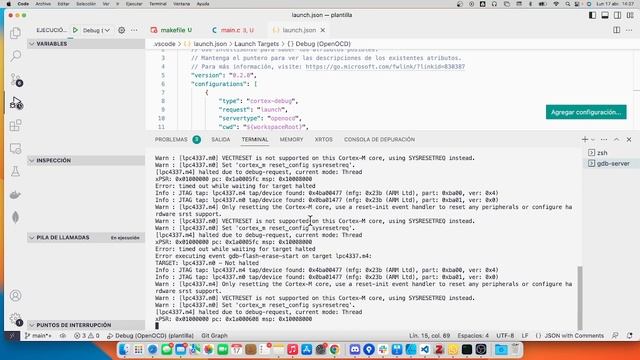Image resolution: width=640 pixels, height=360 pixels.
Task: Follow the go.microsoft.com fwlink URL
Action: [x=385, y=67]
